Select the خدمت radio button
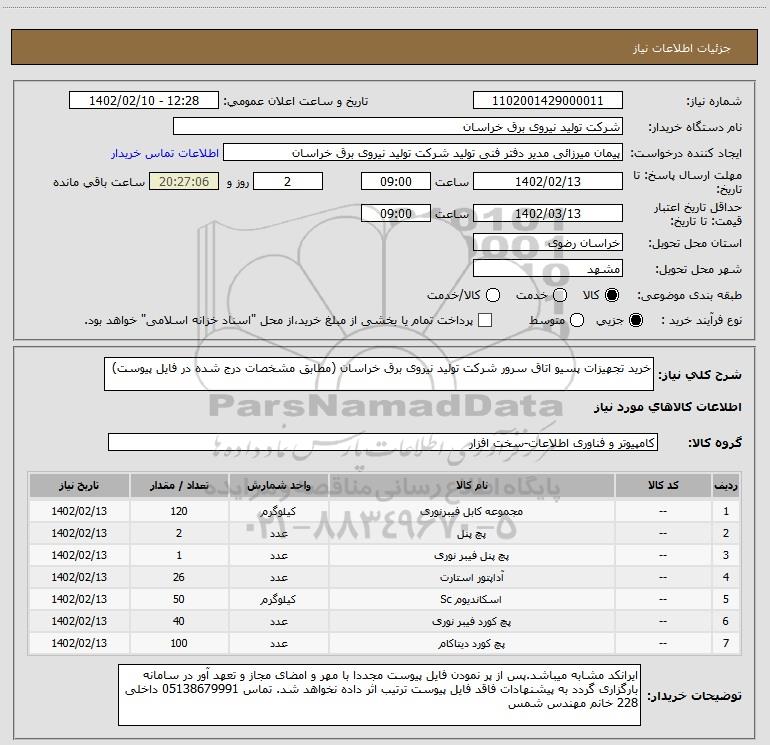The image size is (770, 745). point(560,295)
